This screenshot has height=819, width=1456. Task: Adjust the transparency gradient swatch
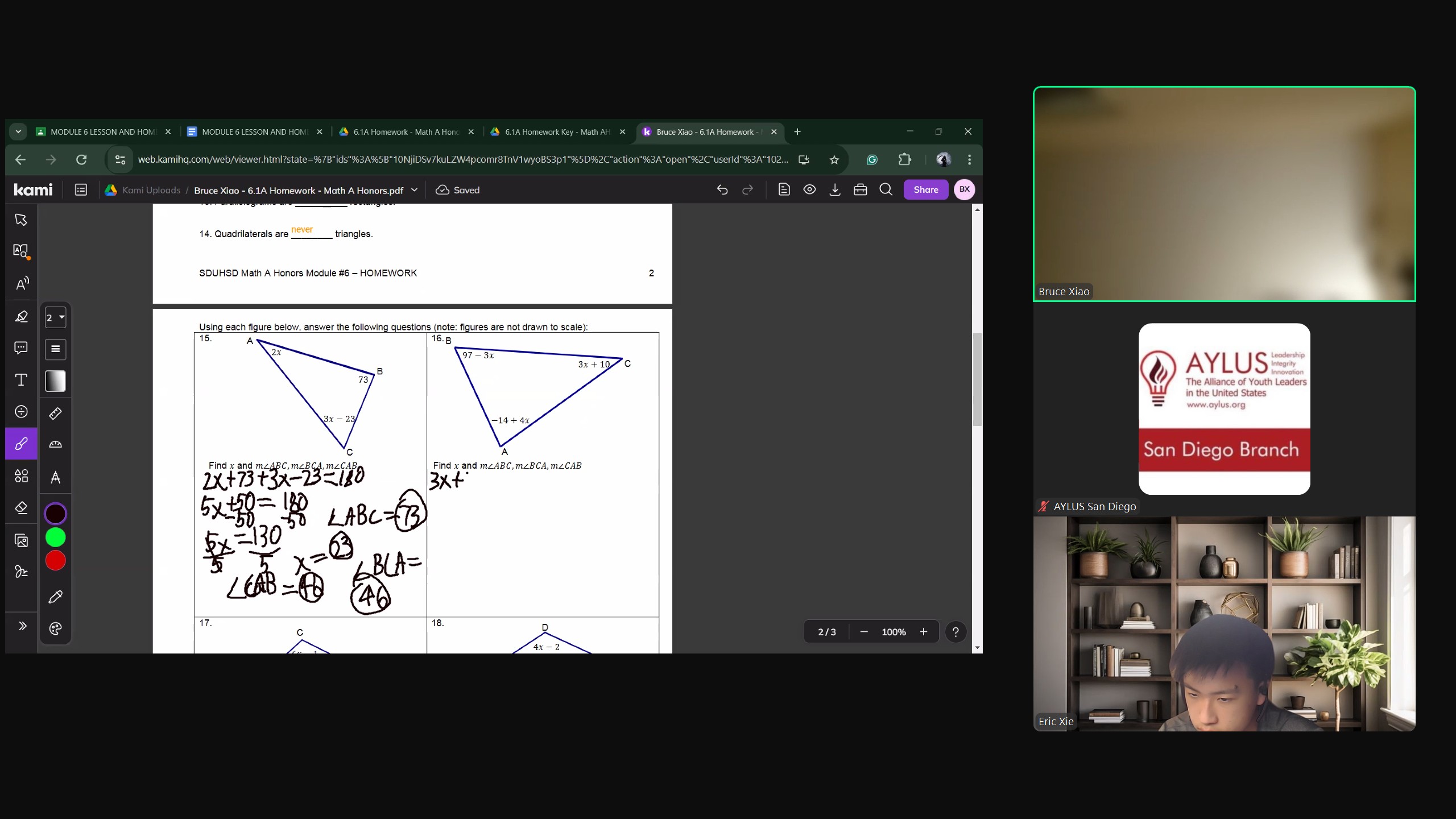pyautogui.click(x=55, y=381)
